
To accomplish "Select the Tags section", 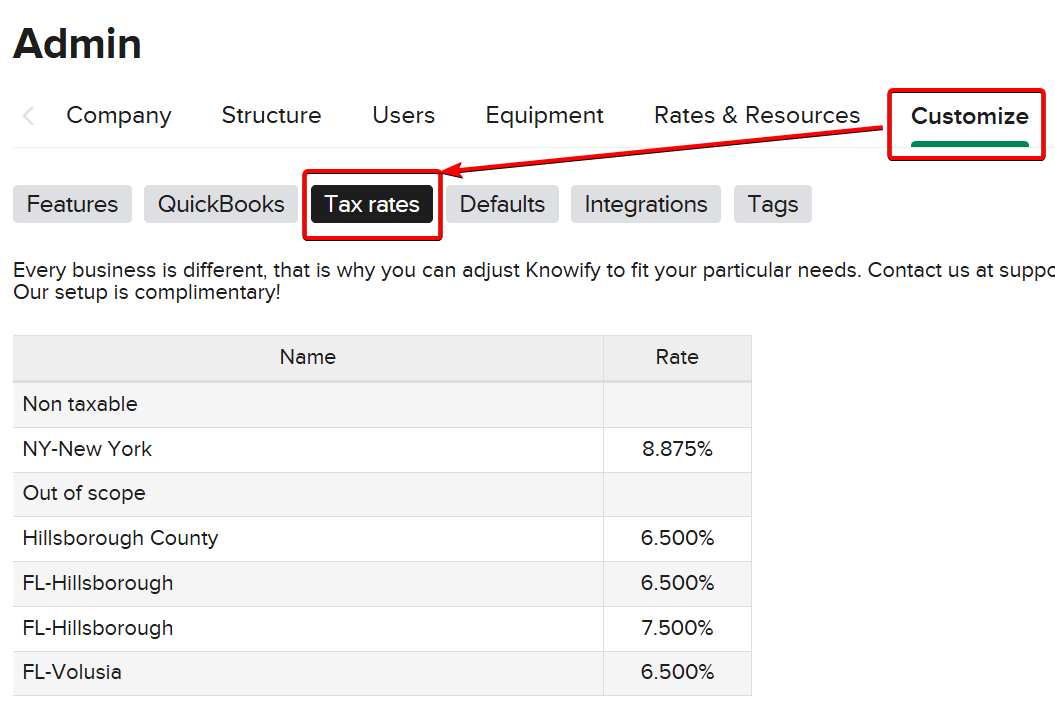I will pyautogui.click(x=772, y=204).
